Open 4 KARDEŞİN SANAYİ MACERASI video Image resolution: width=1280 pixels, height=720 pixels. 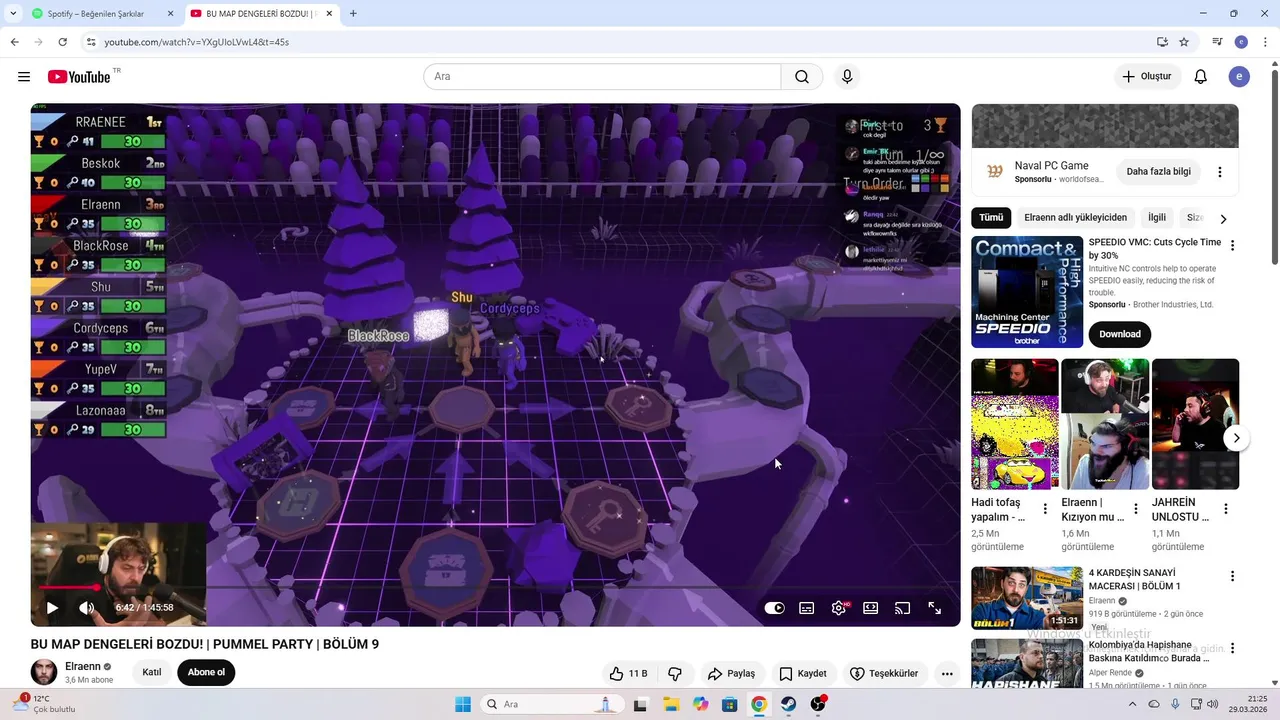[x=1027, y=598]
